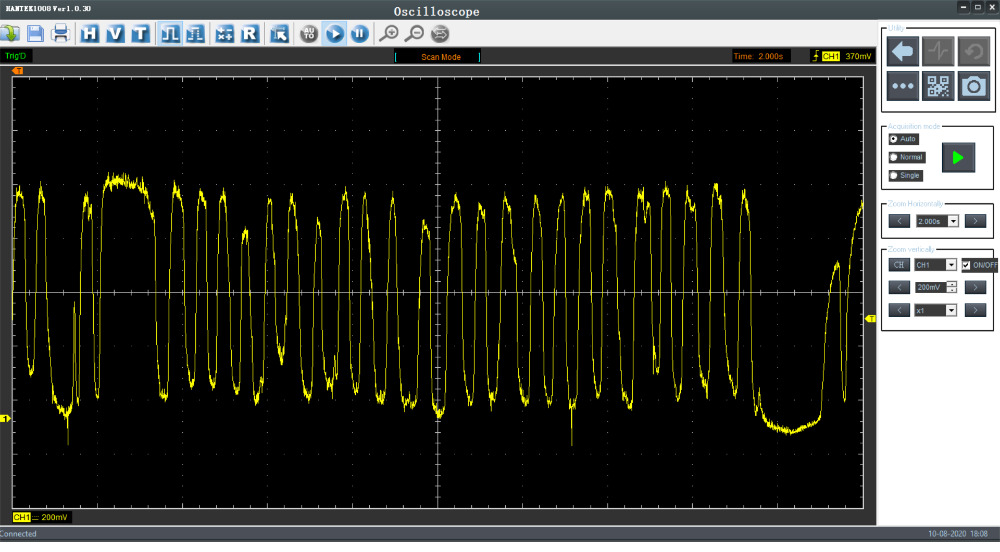Select Single acquisition mode
This screenshot has height=552, width=1000.
click(x=906, y=175)
